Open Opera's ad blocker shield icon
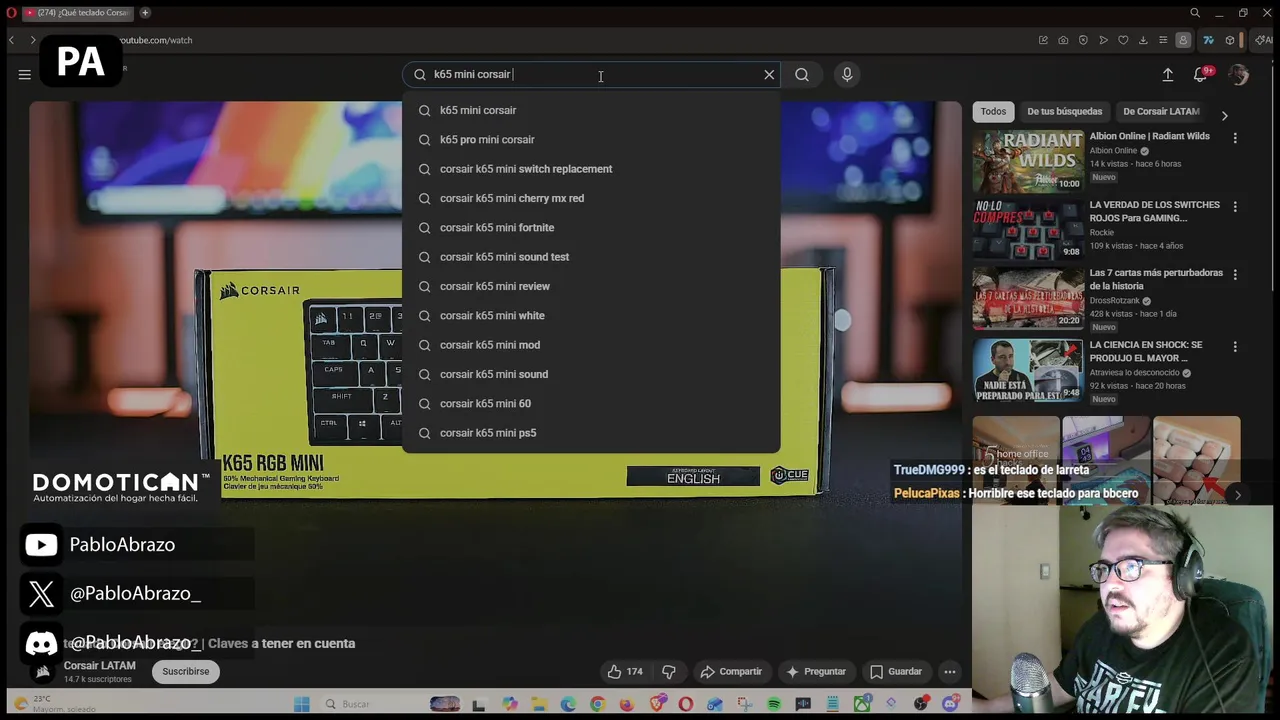The image size is (1280, 720). [1083, 40]
